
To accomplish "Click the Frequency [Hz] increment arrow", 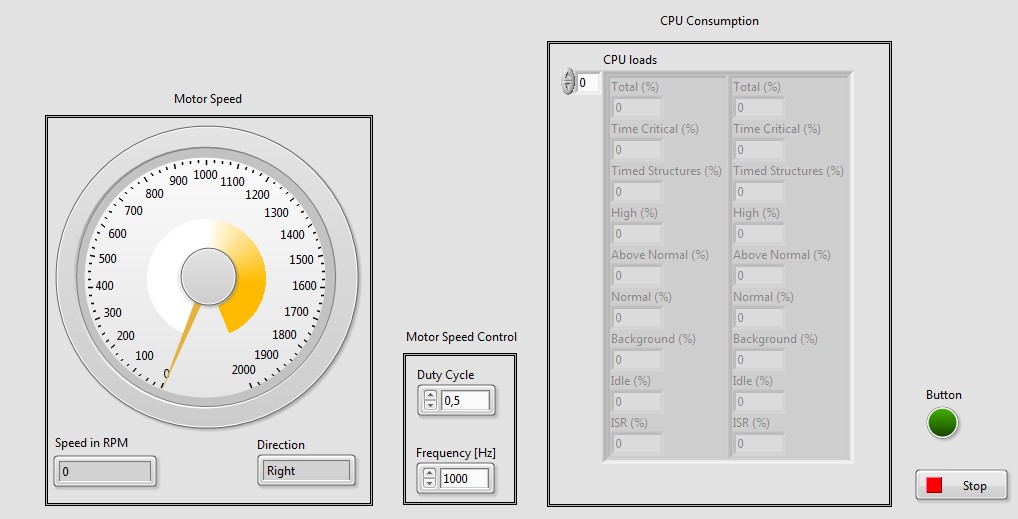I will click(x=430, y=473).
